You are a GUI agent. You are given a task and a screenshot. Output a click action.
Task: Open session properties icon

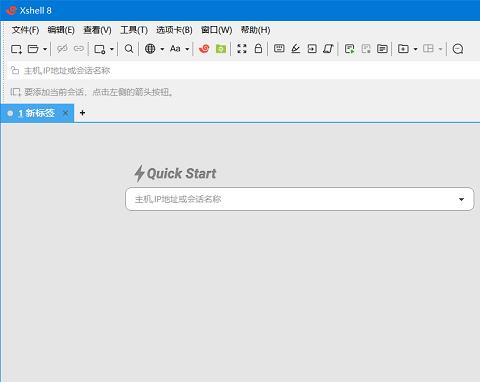click(x=100, y=49)
